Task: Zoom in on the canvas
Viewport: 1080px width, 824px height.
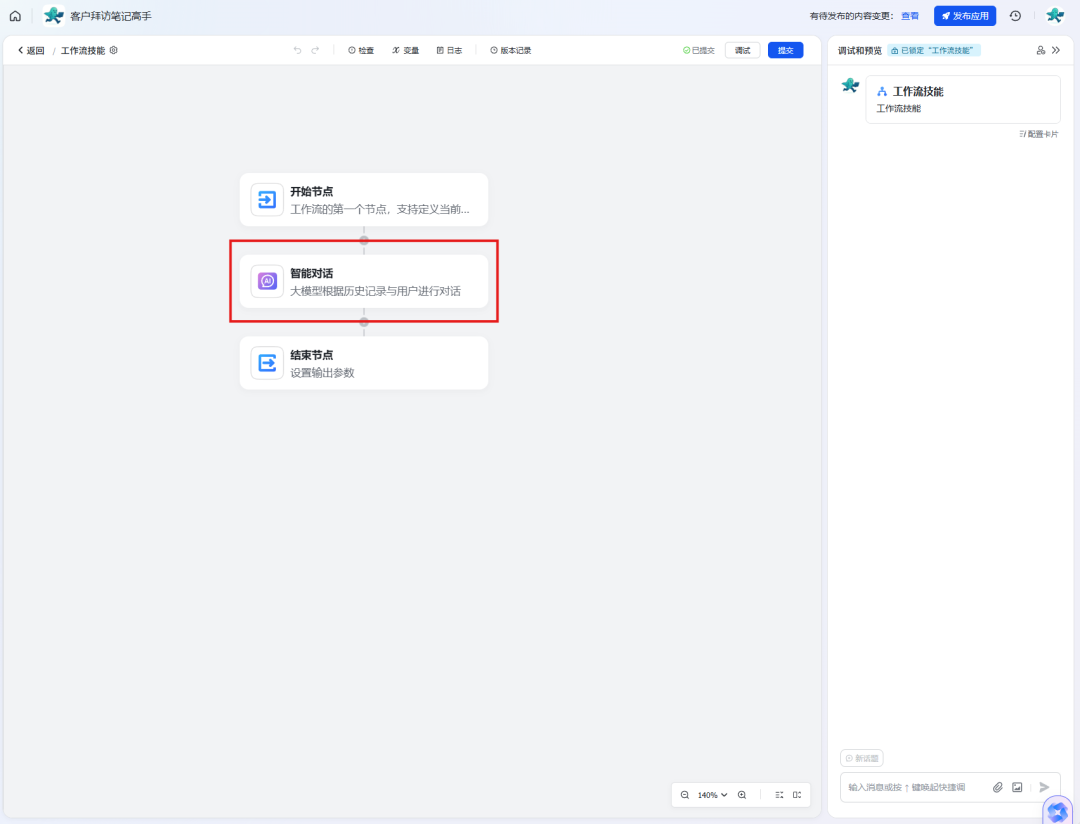Action: pos(742,794)
